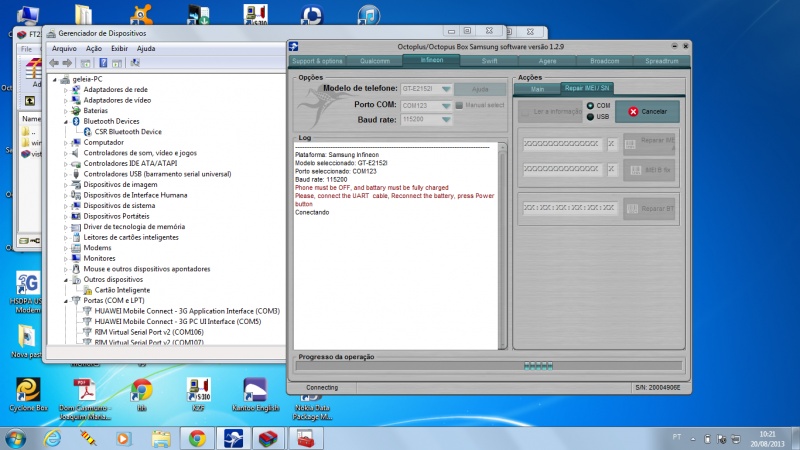This screenshot has width=800, height=450.
Task: Open the Kantoo English desktop shortcut
Action: pos(255,394)
